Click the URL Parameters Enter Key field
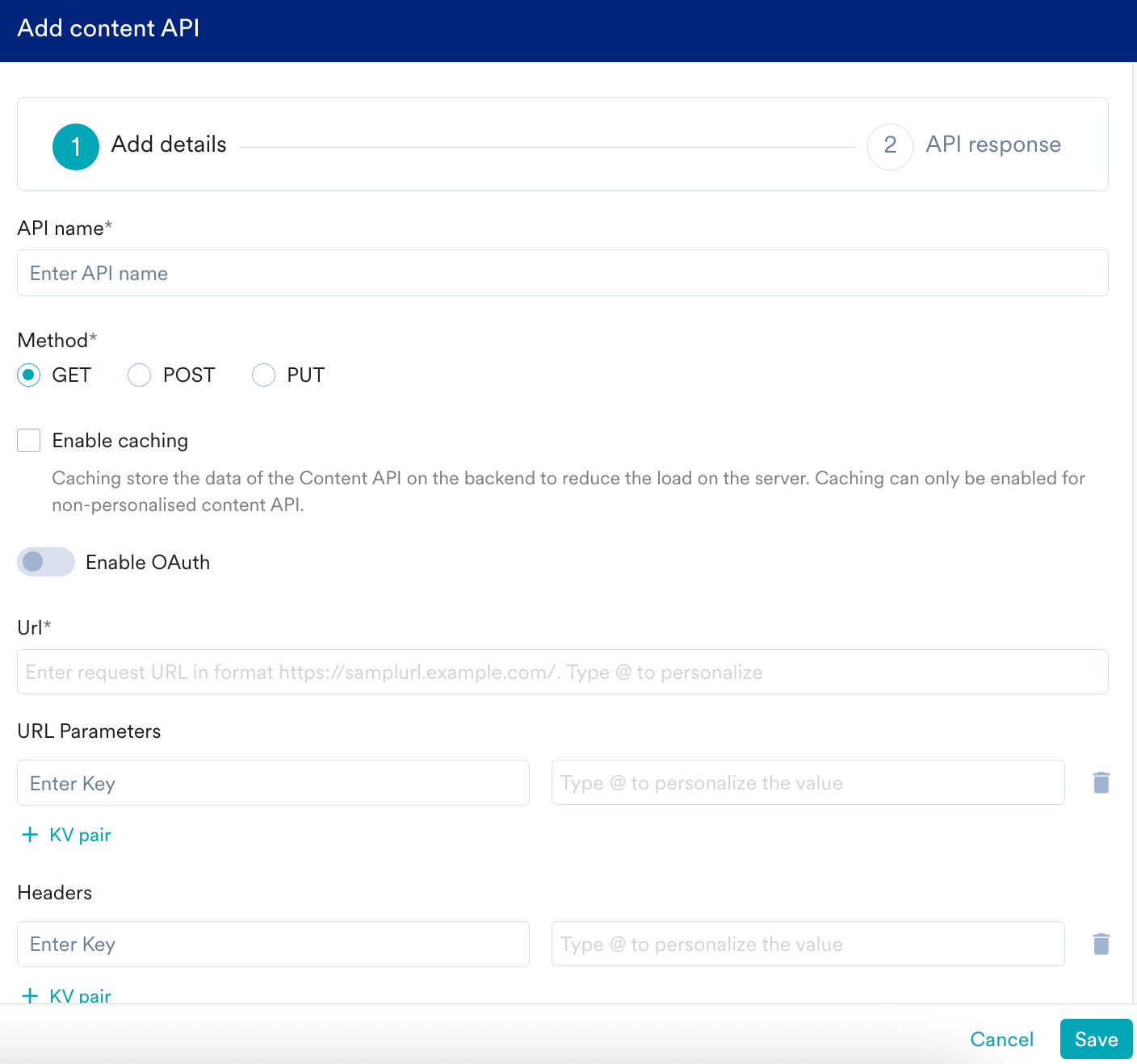Screen dimensions: 1137x1064 [274, 782]
